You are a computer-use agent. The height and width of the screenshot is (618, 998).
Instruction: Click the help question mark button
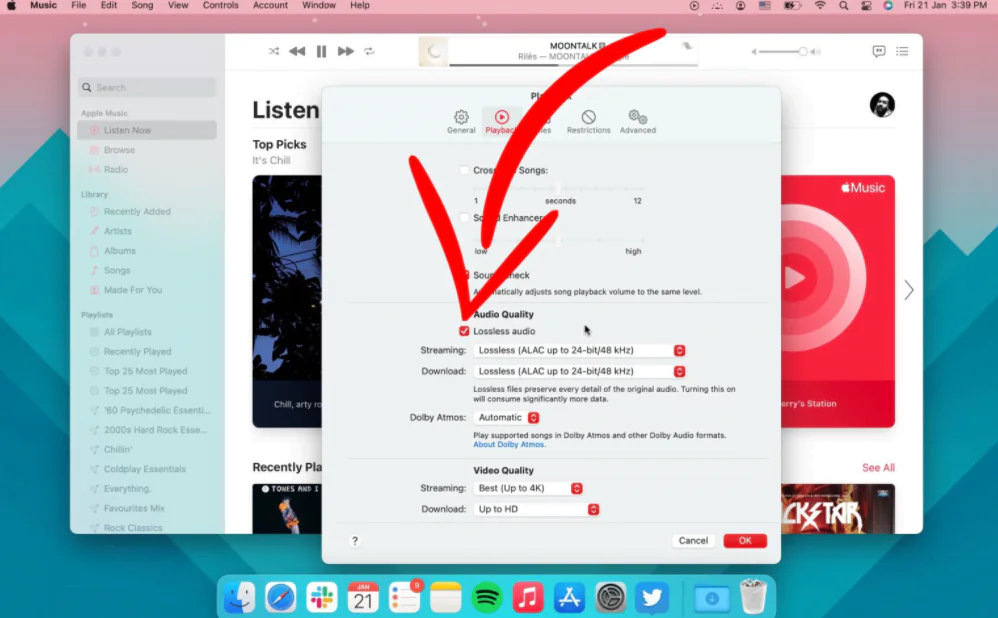(x=355, y=540)
